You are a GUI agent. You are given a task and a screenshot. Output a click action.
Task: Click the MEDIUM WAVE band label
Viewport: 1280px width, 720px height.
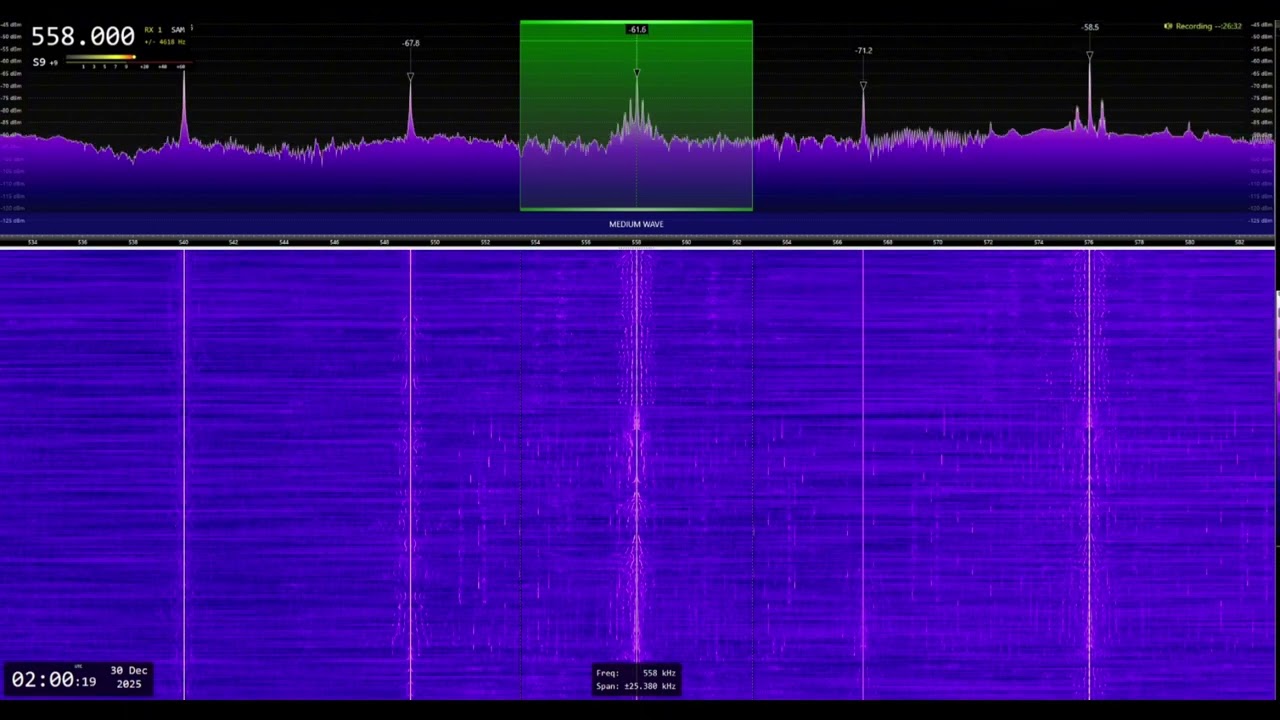point(636,224)
